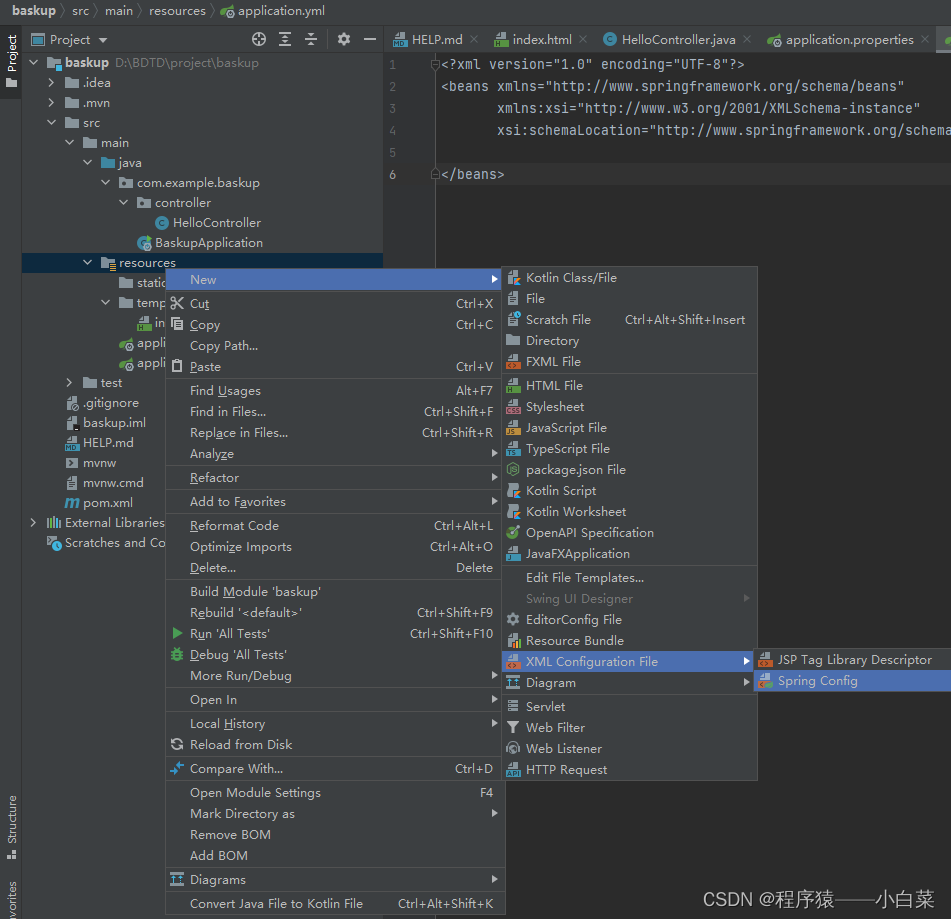
Task: Create new FXML File
Action: [630, 362]
